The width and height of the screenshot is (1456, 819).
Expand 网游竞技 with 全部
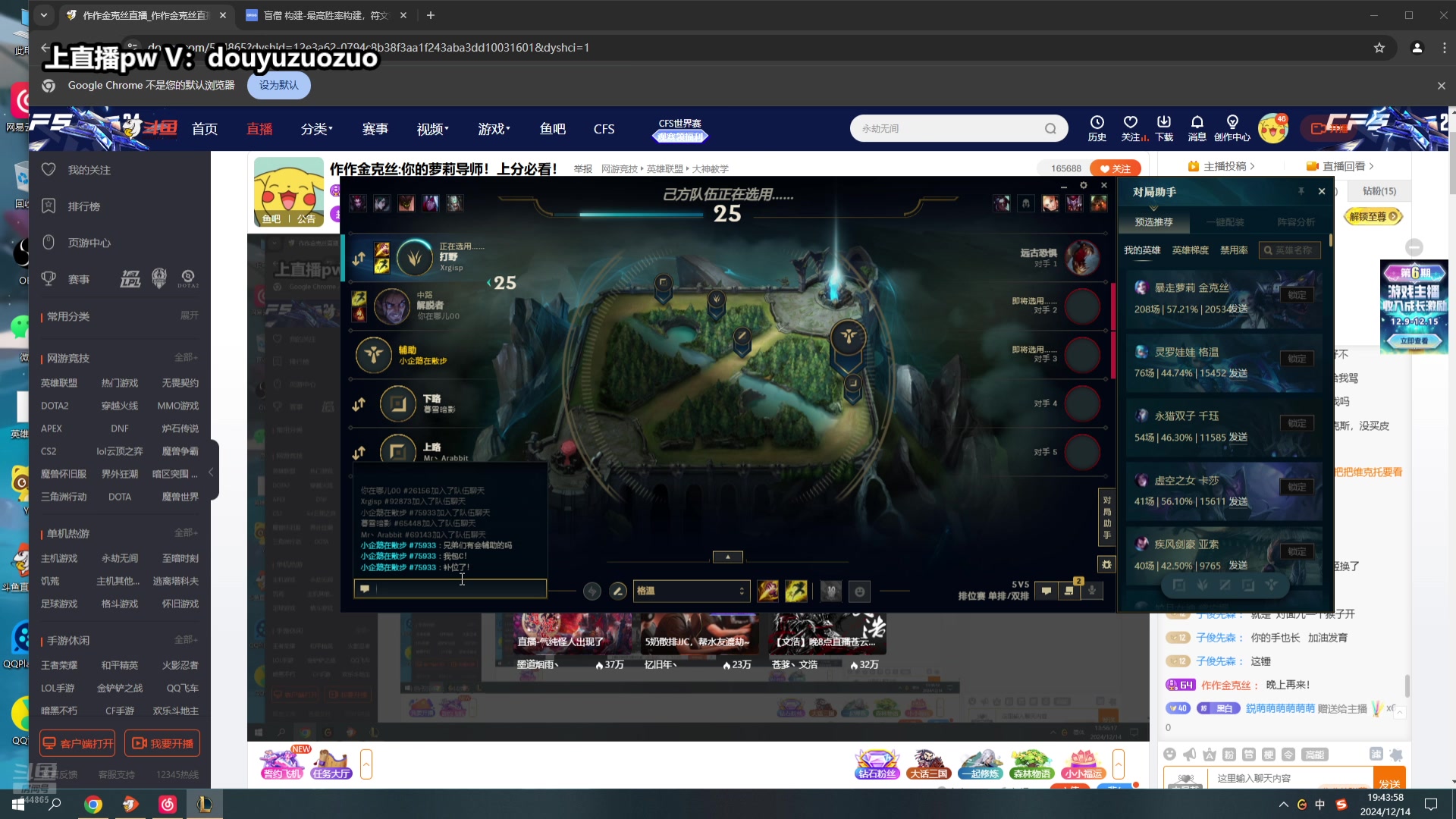185,357
